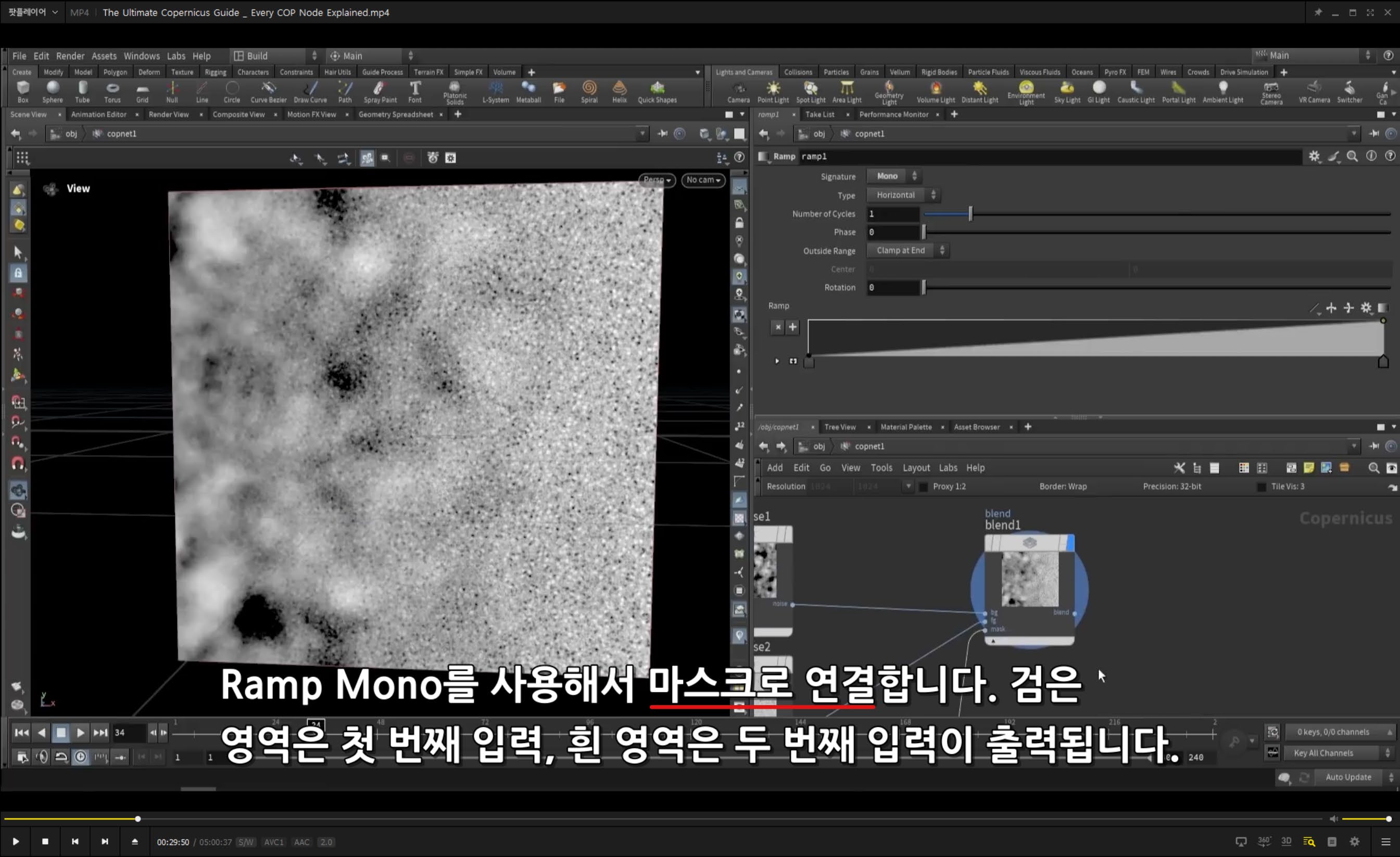Select the Sphere shelf tool

coord(52,92)
